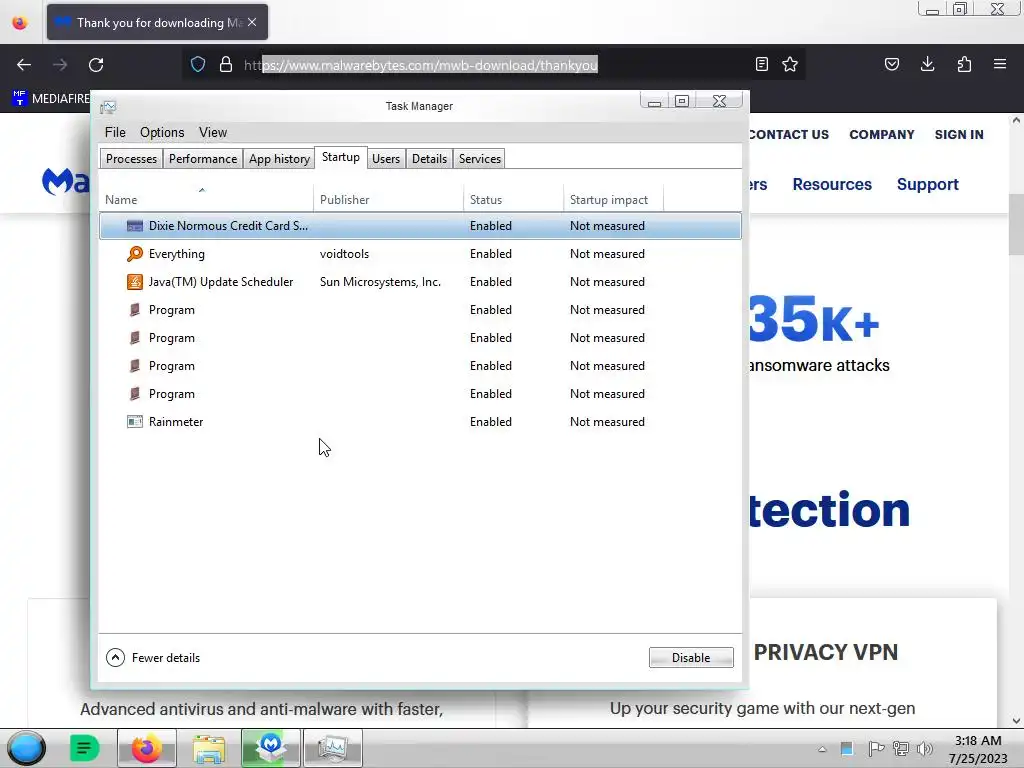
Task: Open File Explorer from the taskbar
Action: click(208, 748)
